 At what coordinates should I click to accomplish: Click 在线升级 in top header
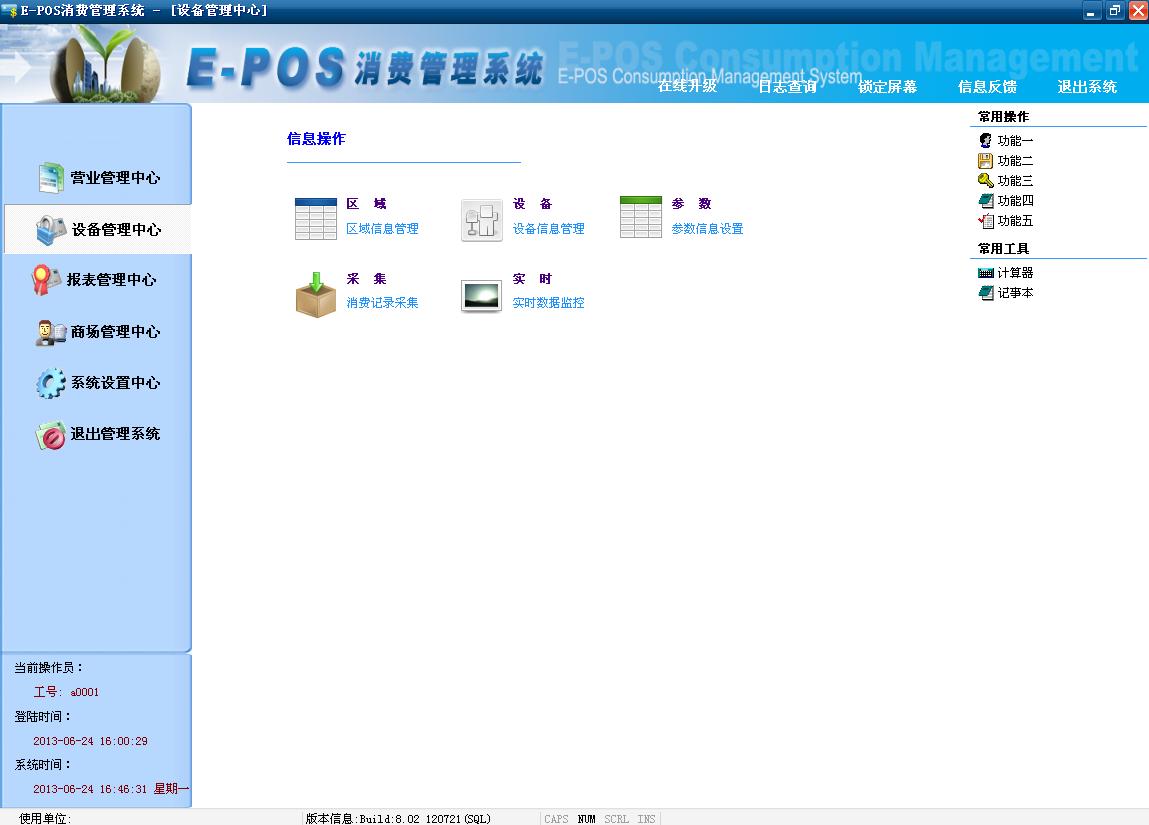tap(687, 87)
